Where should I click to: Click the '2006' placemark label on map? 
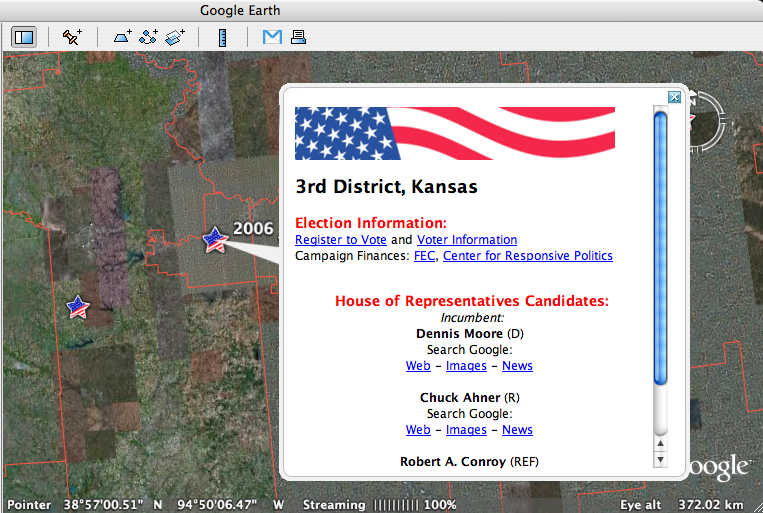click(x=253, y=228)
